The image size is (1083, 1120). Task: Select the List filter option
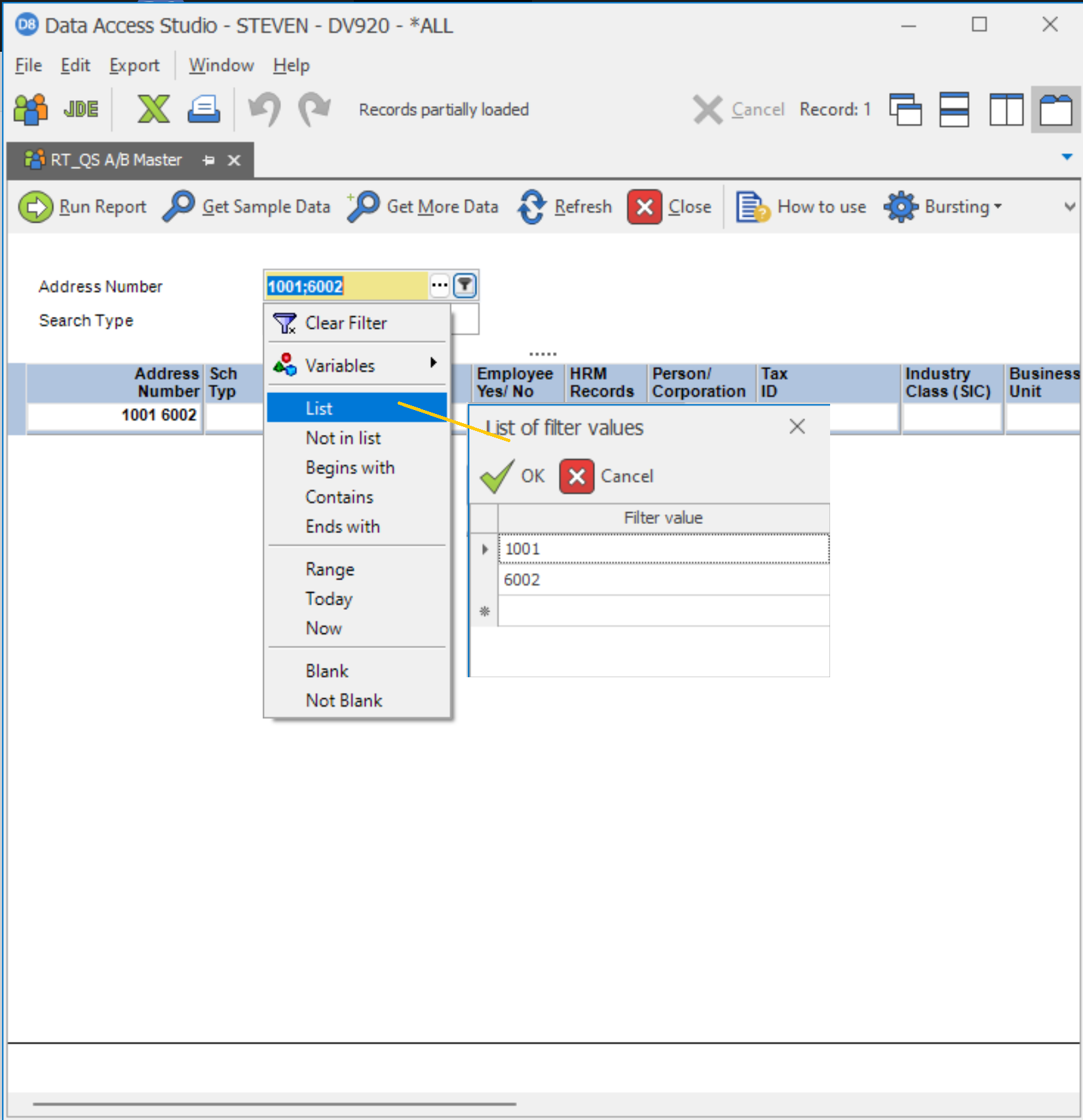(x=357, y=408)
